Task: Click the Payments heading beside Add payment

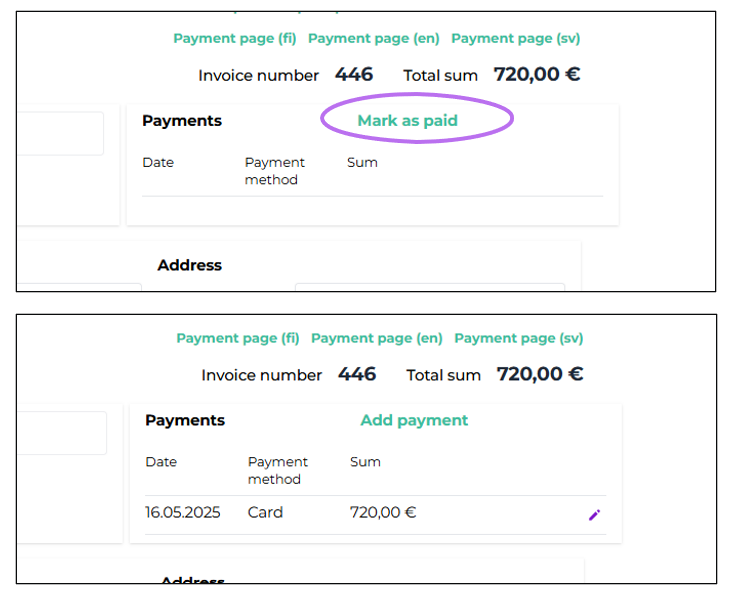Action: coord(185,420)
